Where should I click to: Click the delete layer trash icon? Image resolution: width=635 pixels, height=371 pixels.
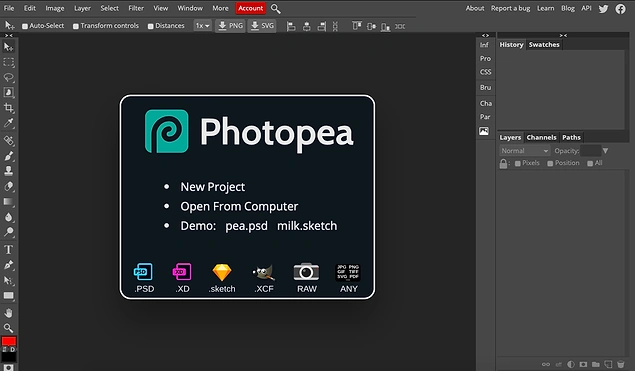coord(620,365)
